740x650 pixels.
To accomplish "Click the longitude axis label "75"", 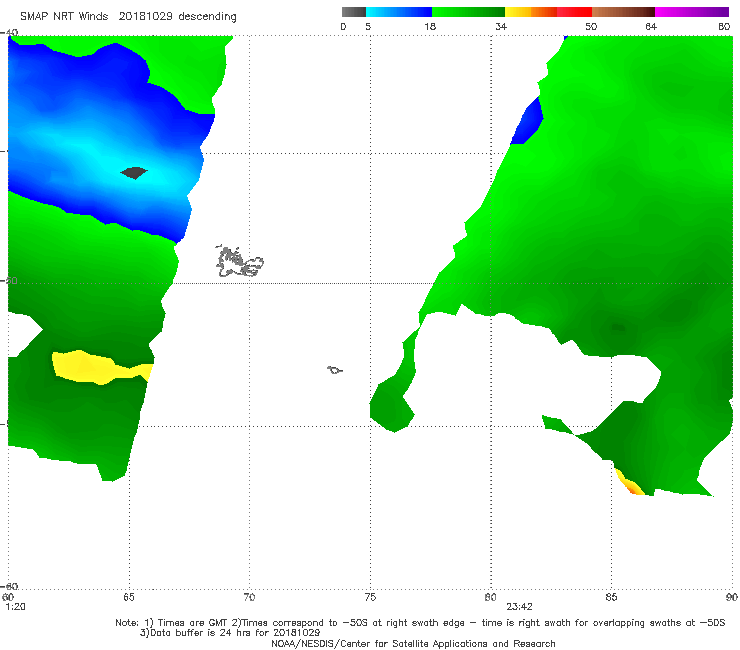I will [x=370, y=597].
